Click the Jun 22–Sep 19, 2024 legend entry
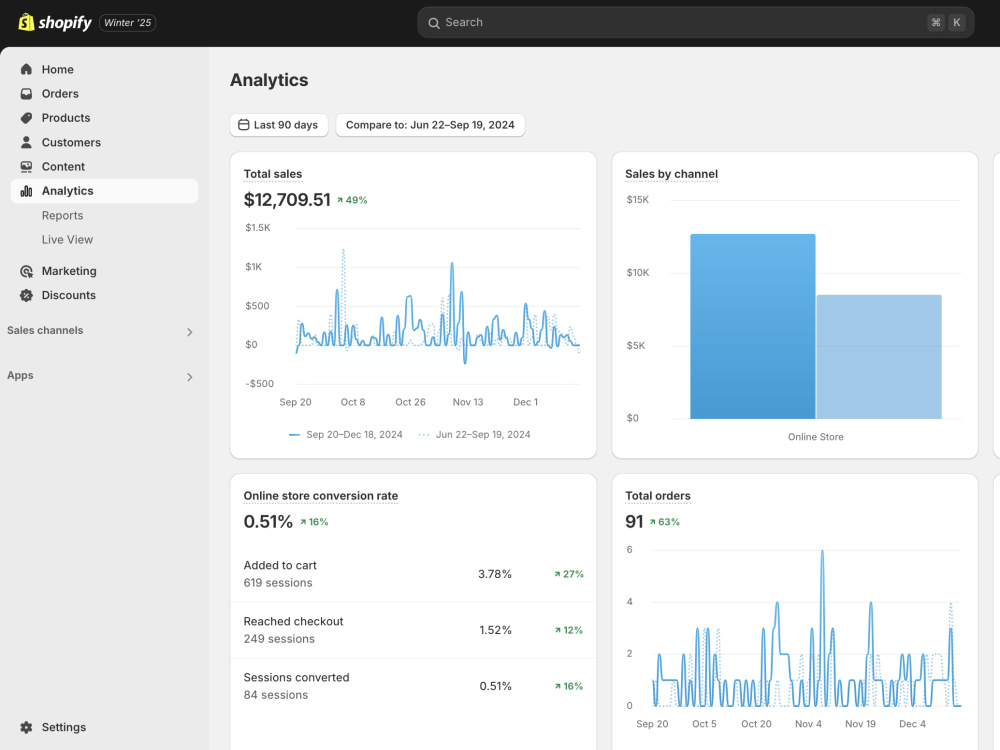This screenshot has height=750, width=1000. pos(474,434)
